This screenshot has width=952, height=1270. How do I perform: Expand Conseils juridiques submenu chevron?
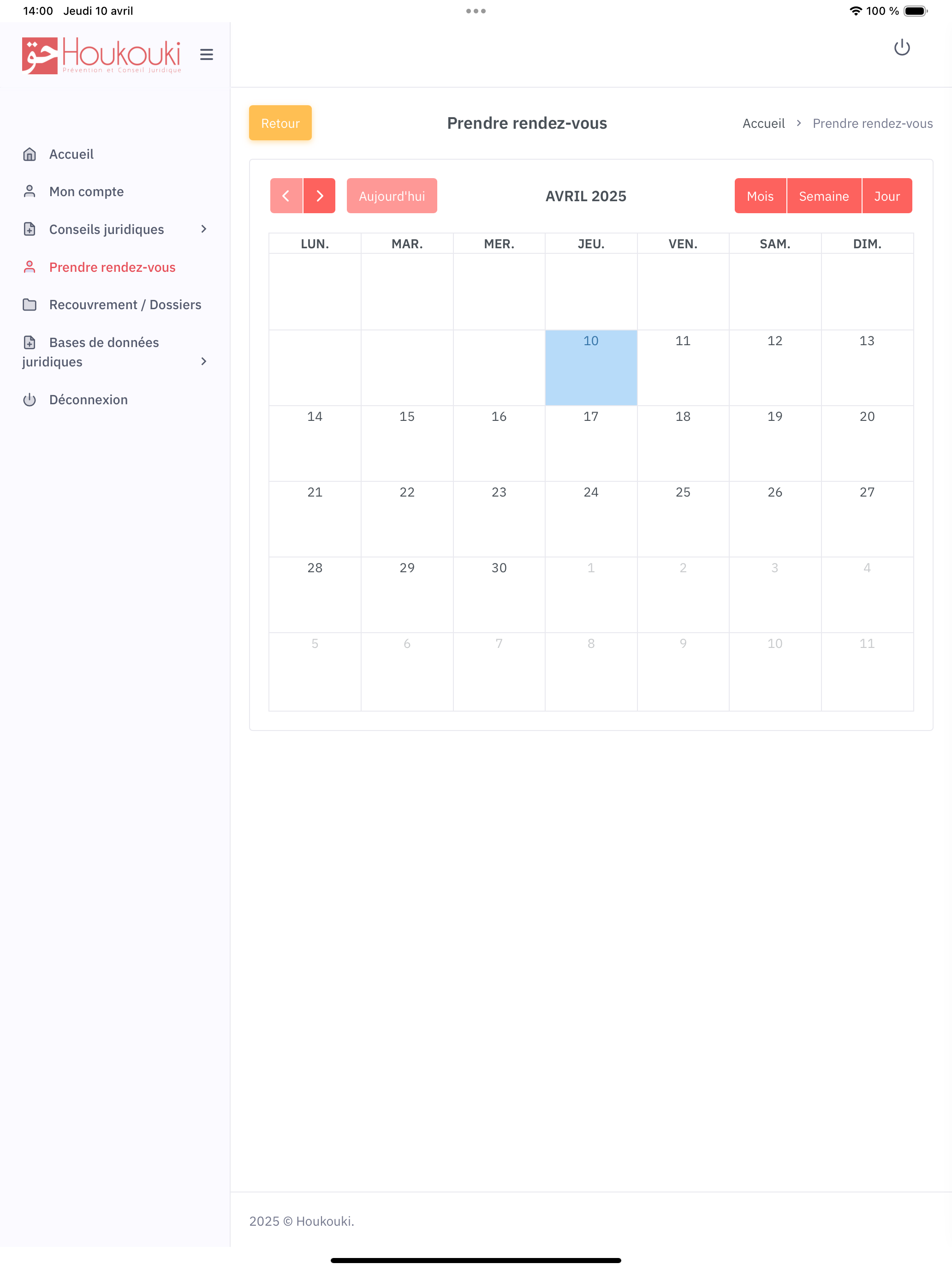tap(204, 229)
